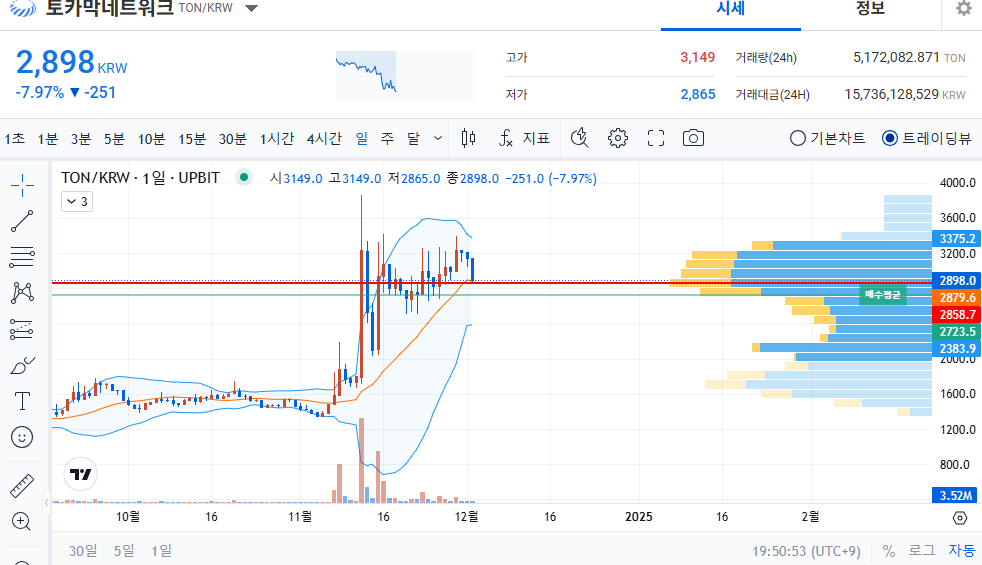Select the brush drawing tool

pyautogui.click(x=23, y=365)
